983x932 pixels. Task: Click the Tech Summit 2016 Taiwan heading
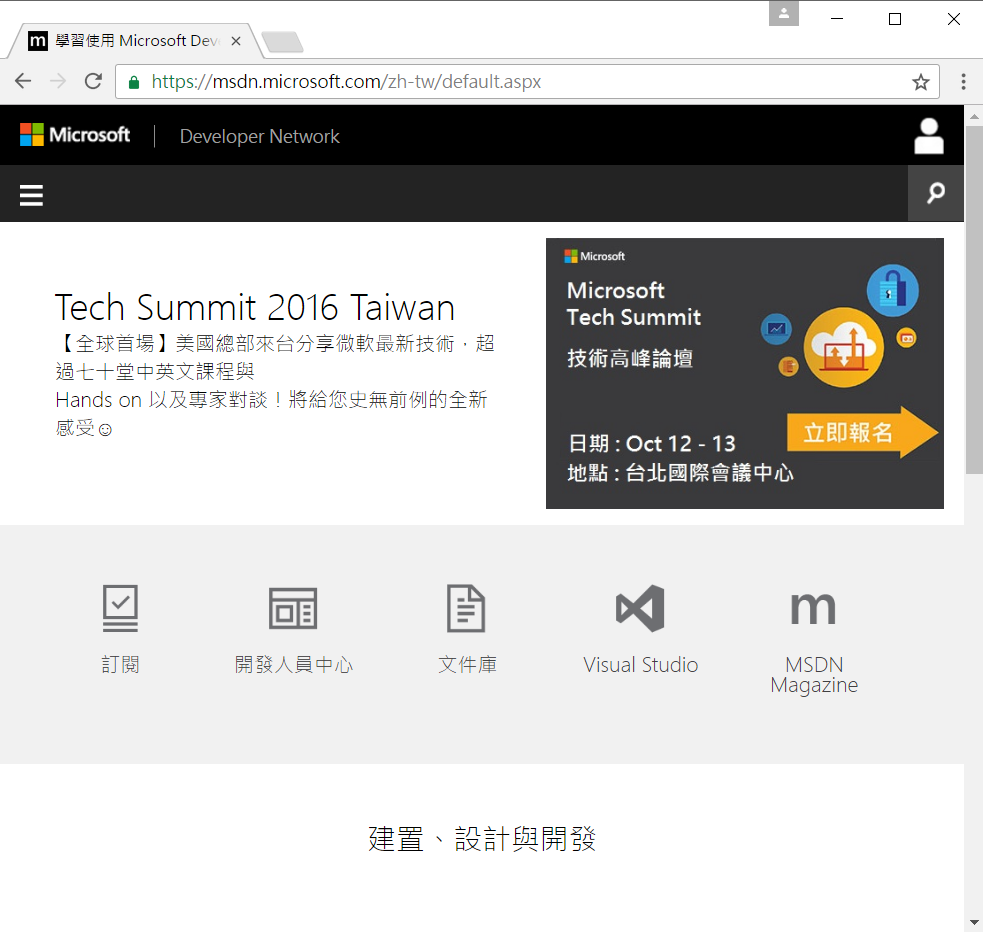(x=255, y=307)
